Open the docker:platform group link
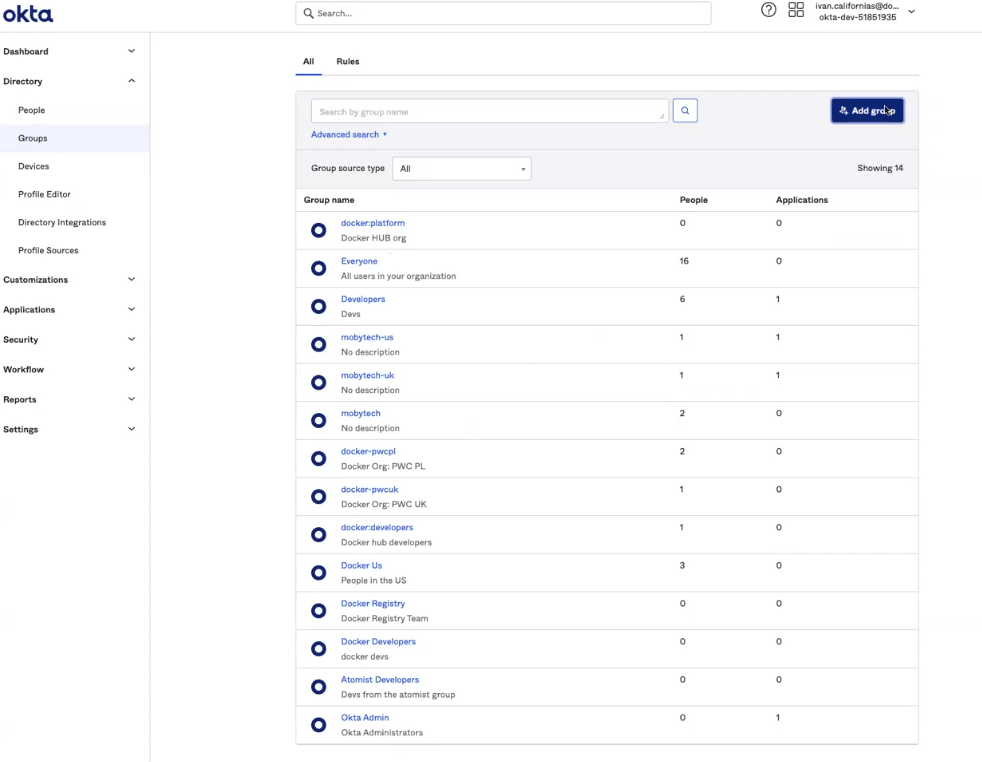The image size is (982, 762). coord(373,223)
